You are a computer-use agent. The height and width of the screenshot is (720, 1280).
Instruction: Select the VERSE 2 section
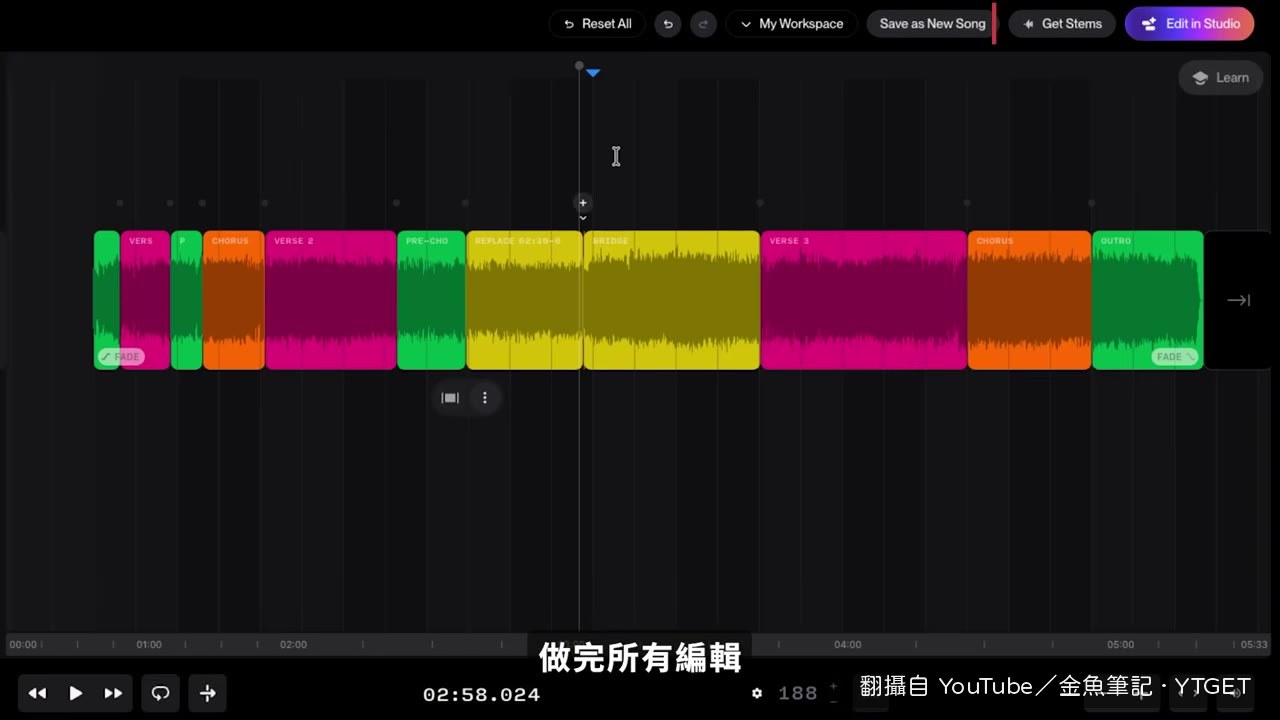click(331, 300)
